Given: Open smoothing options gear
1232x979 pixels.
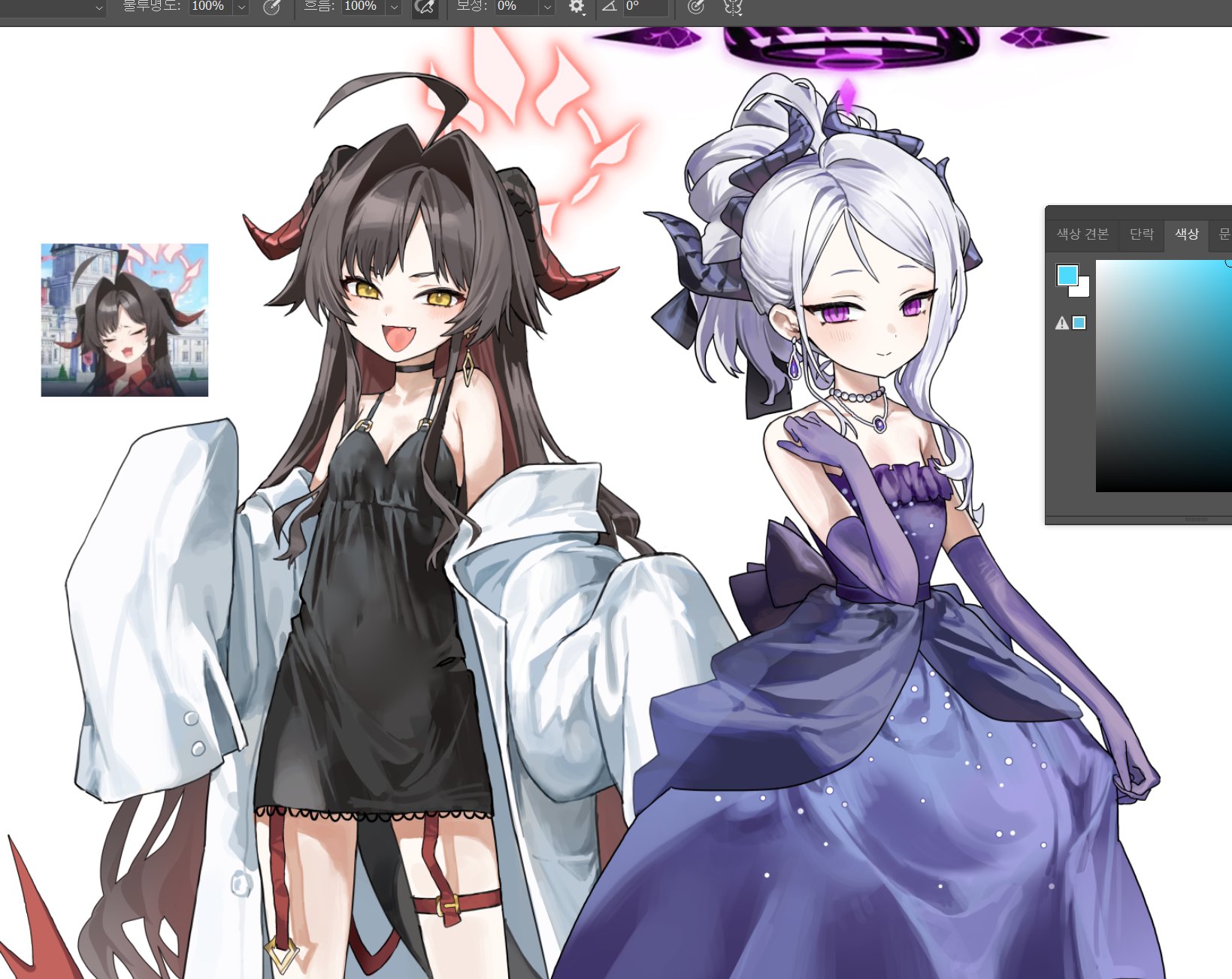Looking at the screenshot, I should [577, 7].
